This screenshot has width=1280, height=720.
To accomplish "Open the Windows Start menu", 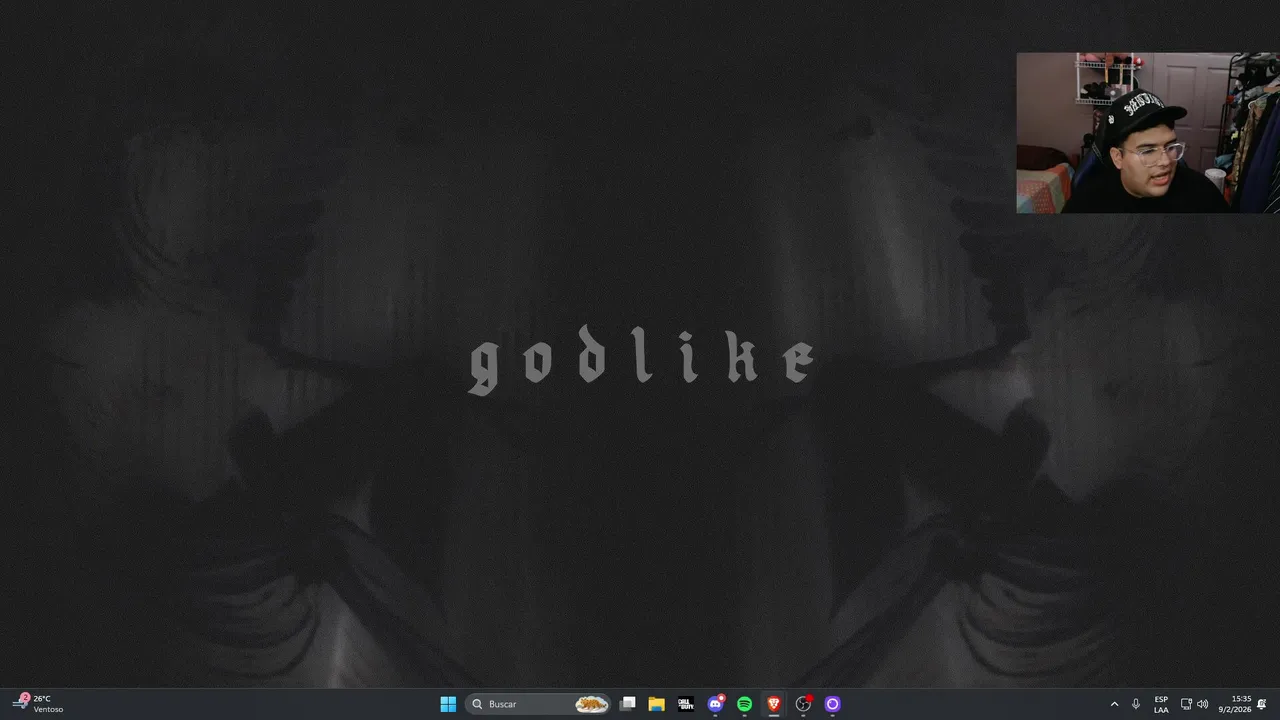I will (448, 704).
